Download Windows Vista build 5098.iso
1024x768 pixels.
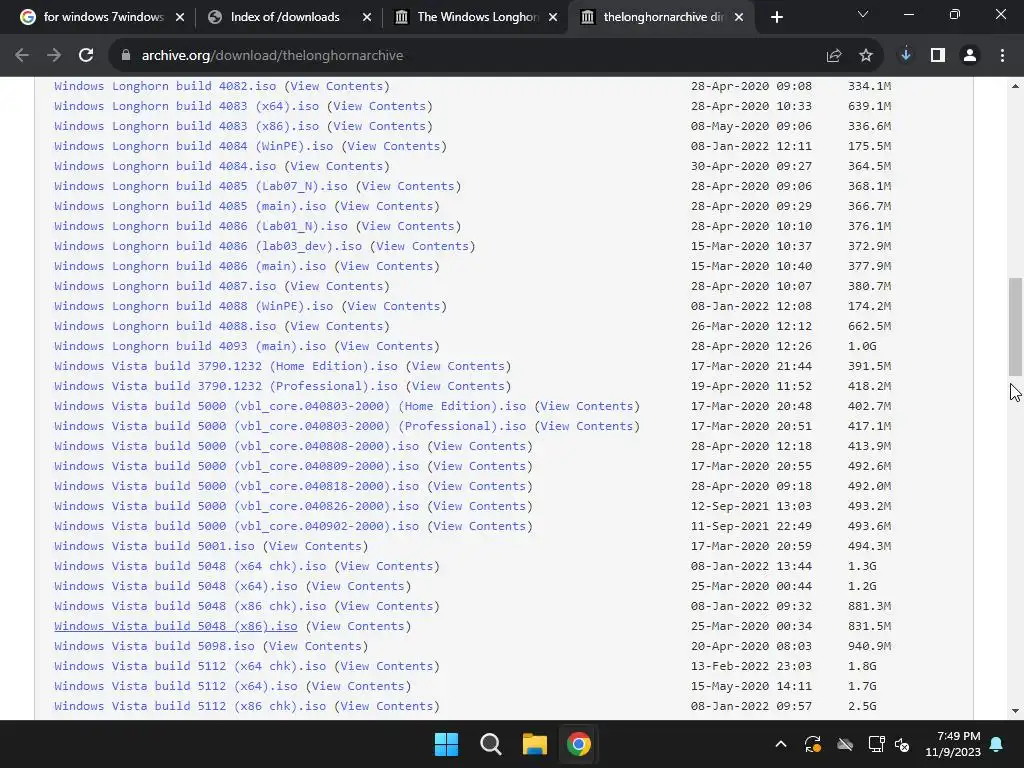[x=155, y=646]
